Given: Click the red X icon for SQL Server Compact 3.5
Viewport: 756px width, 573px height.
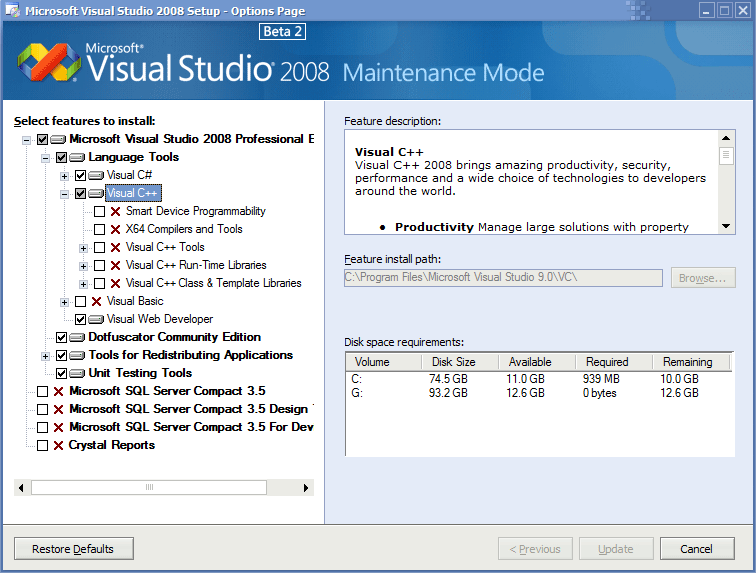Looking at the screenshot, I should (58, 391).
